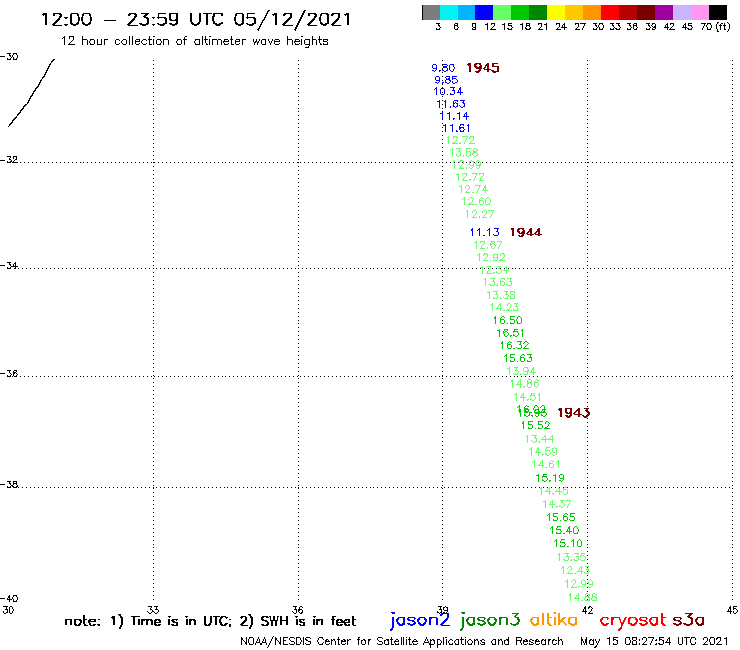The width and height of the screenshot is (740, 650).
Task: Click the 12.27 wave height value
Action: tap(479, 214)
